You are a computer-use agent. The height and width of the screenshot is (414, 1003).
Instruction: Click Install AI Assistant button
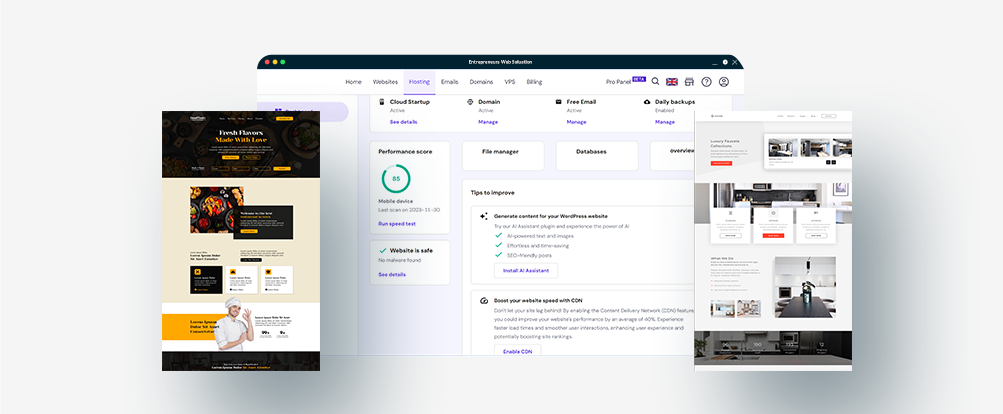(x=526, y=271)
